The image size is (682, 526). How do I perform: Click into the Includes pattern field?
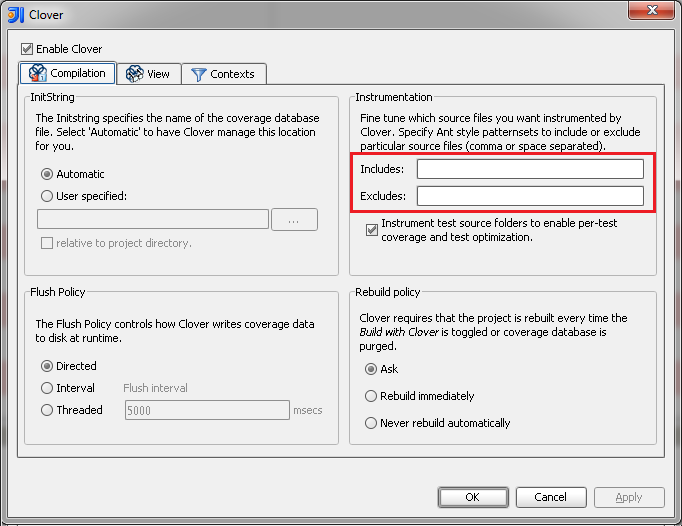pyautogui.click(x=530, y=169)
